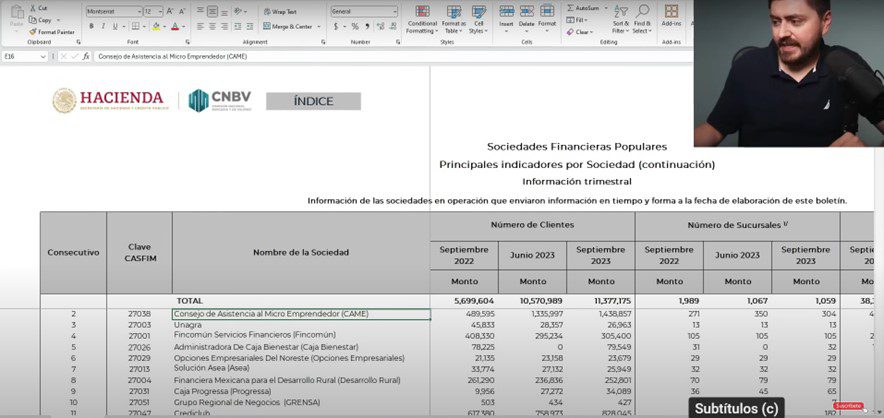Open the font size dropdown
This screenshot has width=884, height=418.
[160, 11]
